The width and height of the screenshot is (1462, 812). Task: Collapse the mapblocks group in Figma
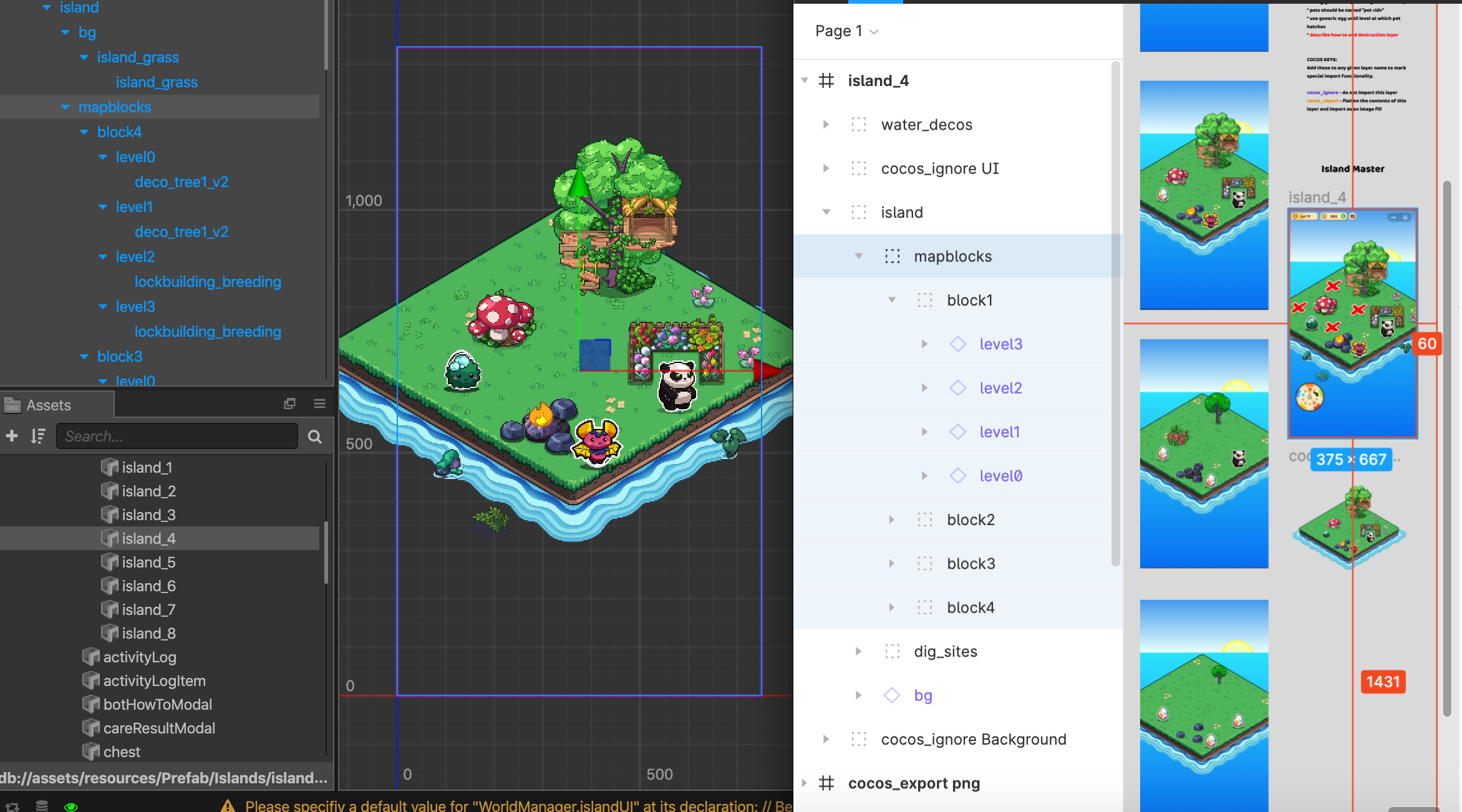pos(859,256)
